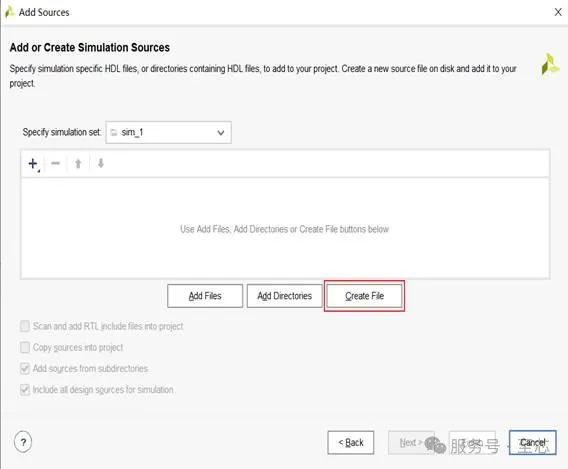Click the minus remove-source icon
The width and height of the screenshot is (568, 469).
[55, 163]
